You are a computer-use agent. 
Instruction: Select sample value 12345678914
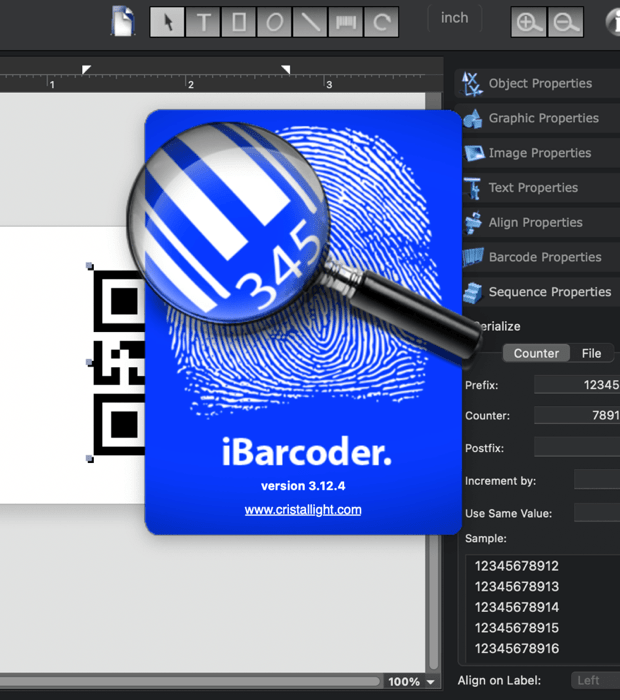coord(516,607)
